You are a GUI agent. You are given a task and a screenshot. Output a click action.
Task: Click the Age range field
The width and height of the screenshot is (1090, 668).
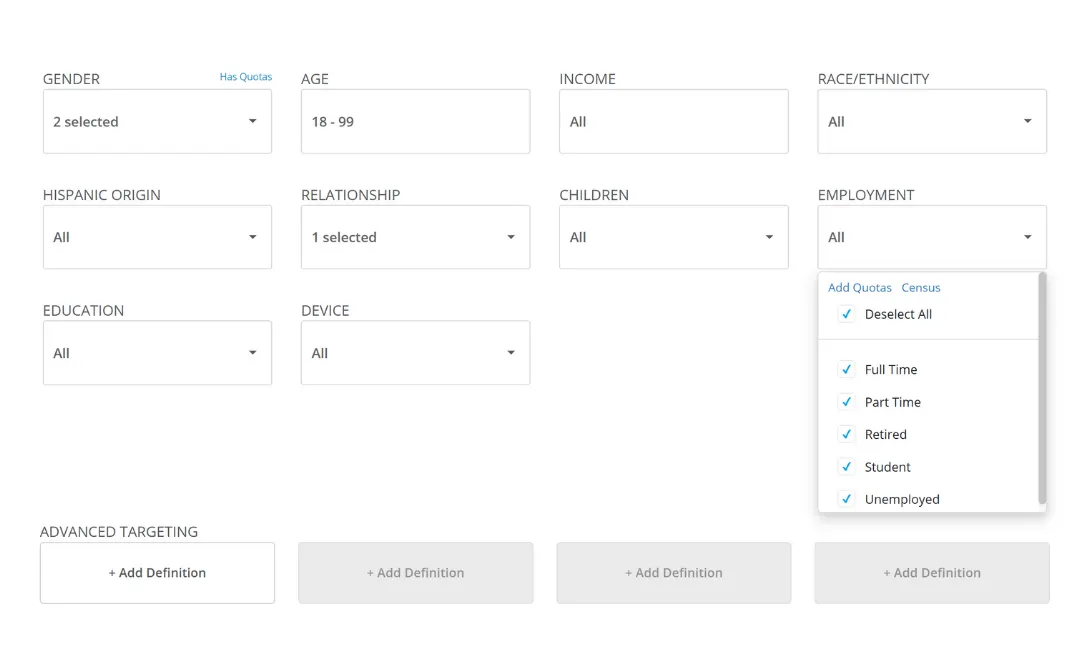pyautogui.click(x=415, y=122)
